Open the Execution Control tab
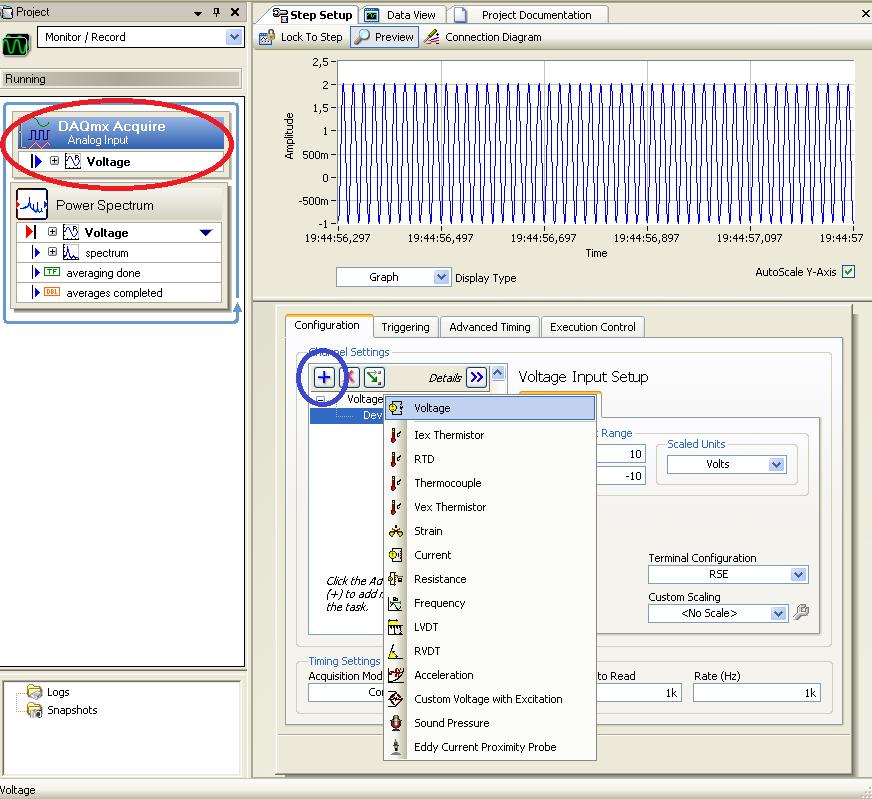Viewport: 872px width, 799px height. (x=593, y=327)
